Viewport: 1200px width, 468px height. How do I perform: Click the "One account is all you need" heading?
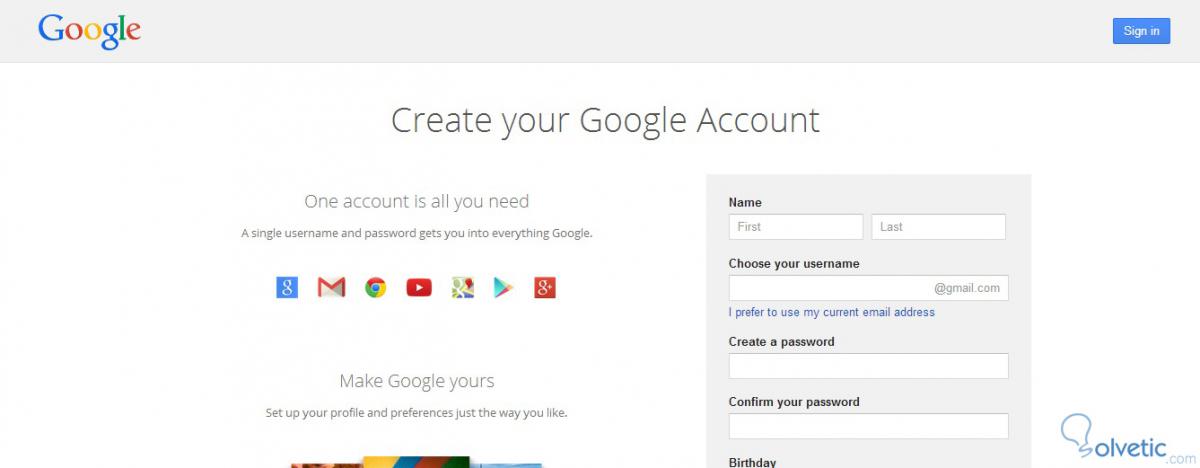coord(416,201)
